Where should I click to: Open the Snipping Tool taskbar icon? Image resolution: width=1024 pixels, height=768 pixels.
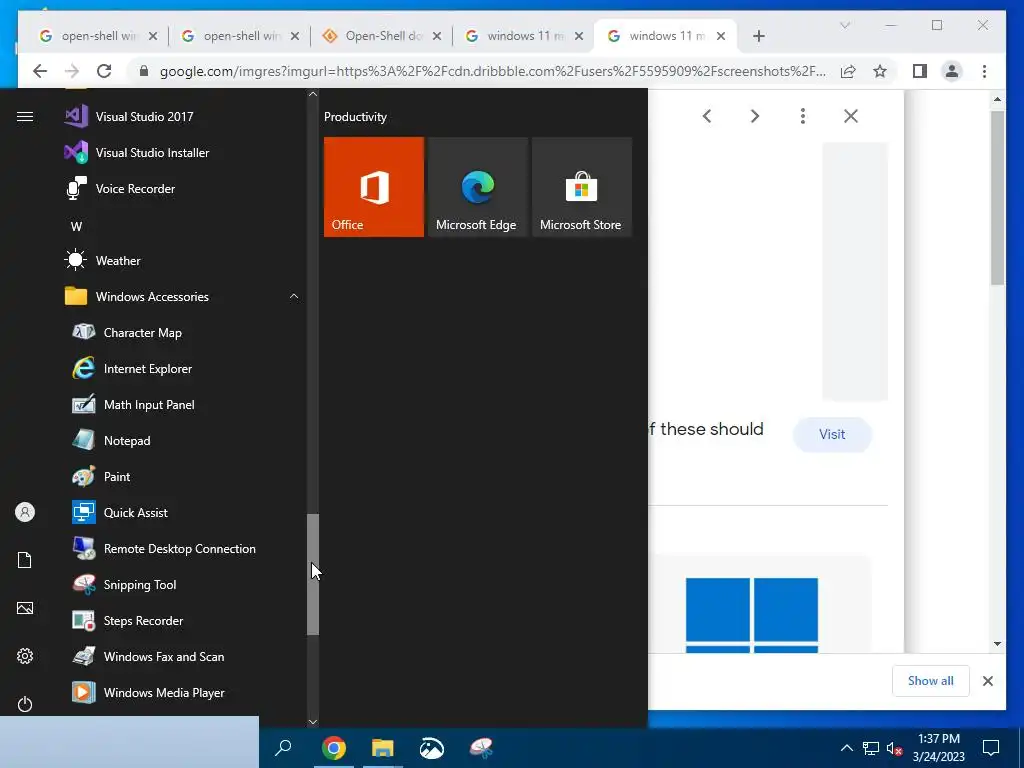481,748
